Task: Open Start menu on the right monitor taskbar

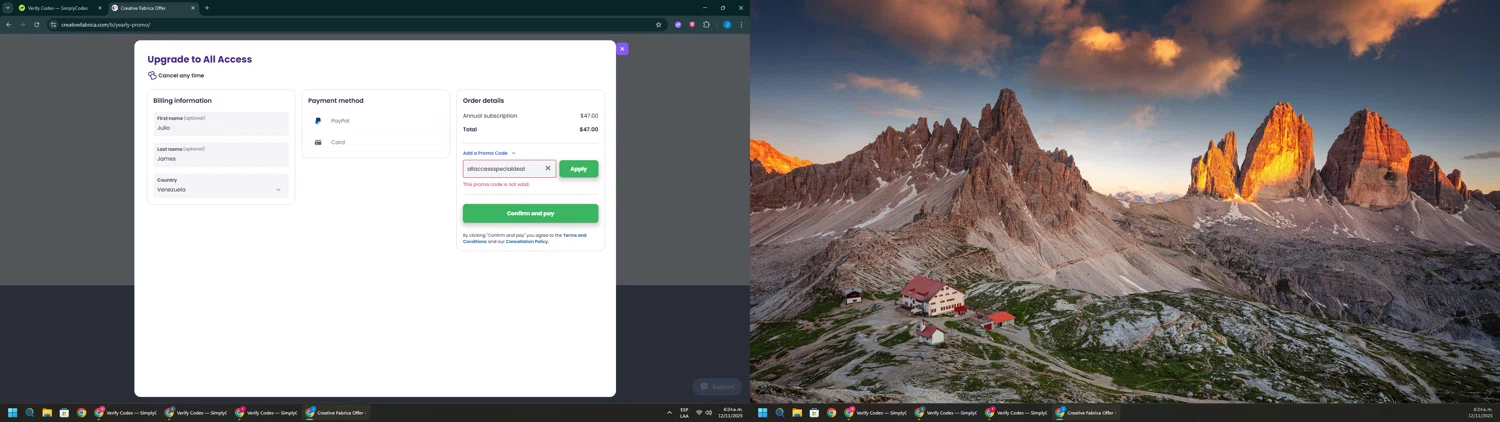Action: pyautogui.click(x=763, y=412)
